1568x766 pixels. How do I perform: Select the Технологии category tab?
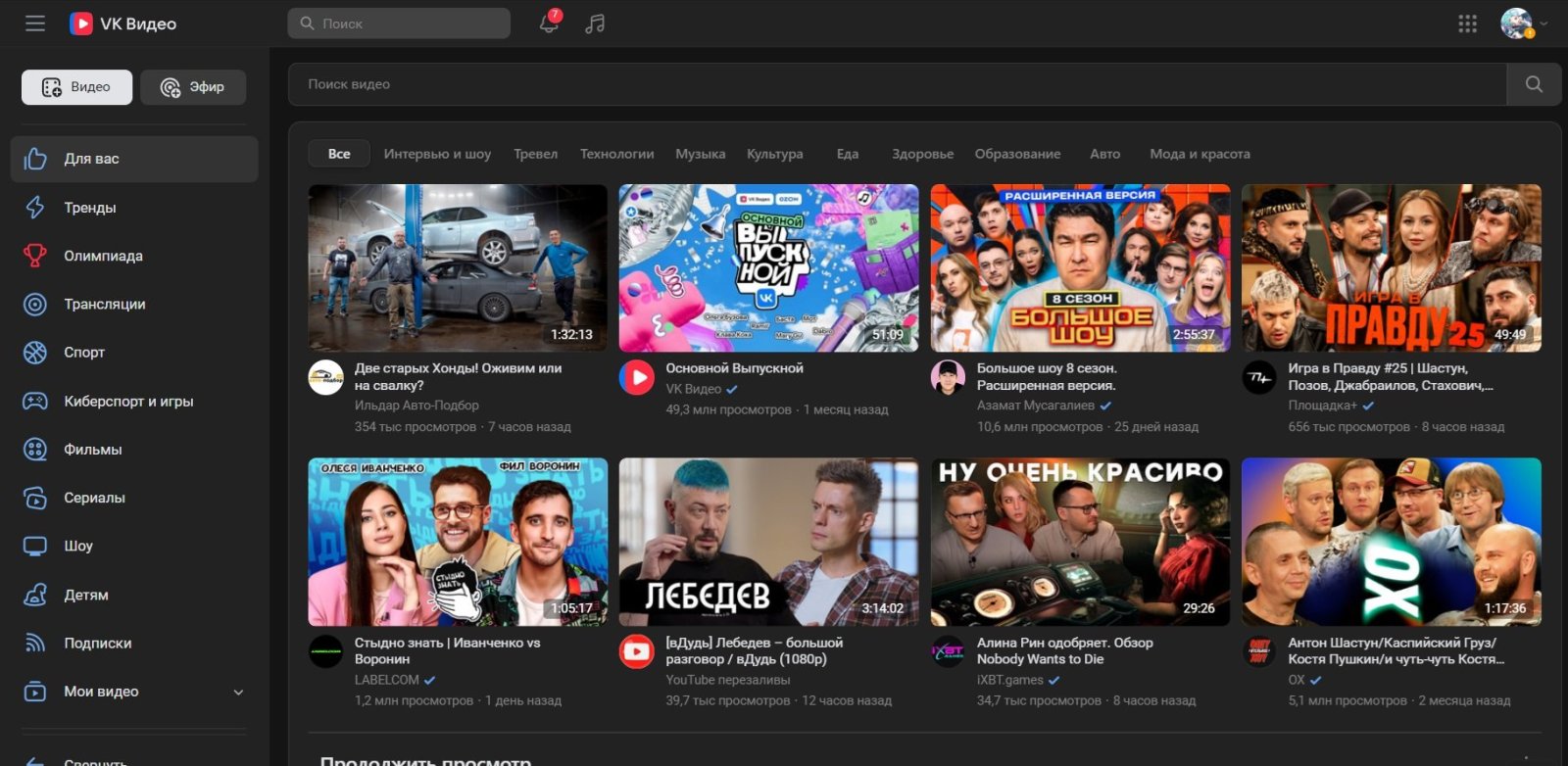click(x=616, y=154)
